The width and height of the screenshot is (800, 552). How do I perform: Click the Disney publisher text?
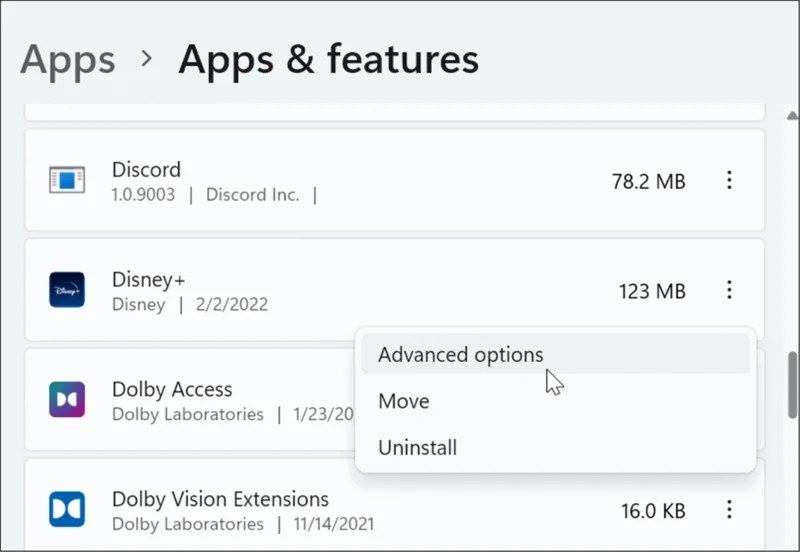pos(138,305)
